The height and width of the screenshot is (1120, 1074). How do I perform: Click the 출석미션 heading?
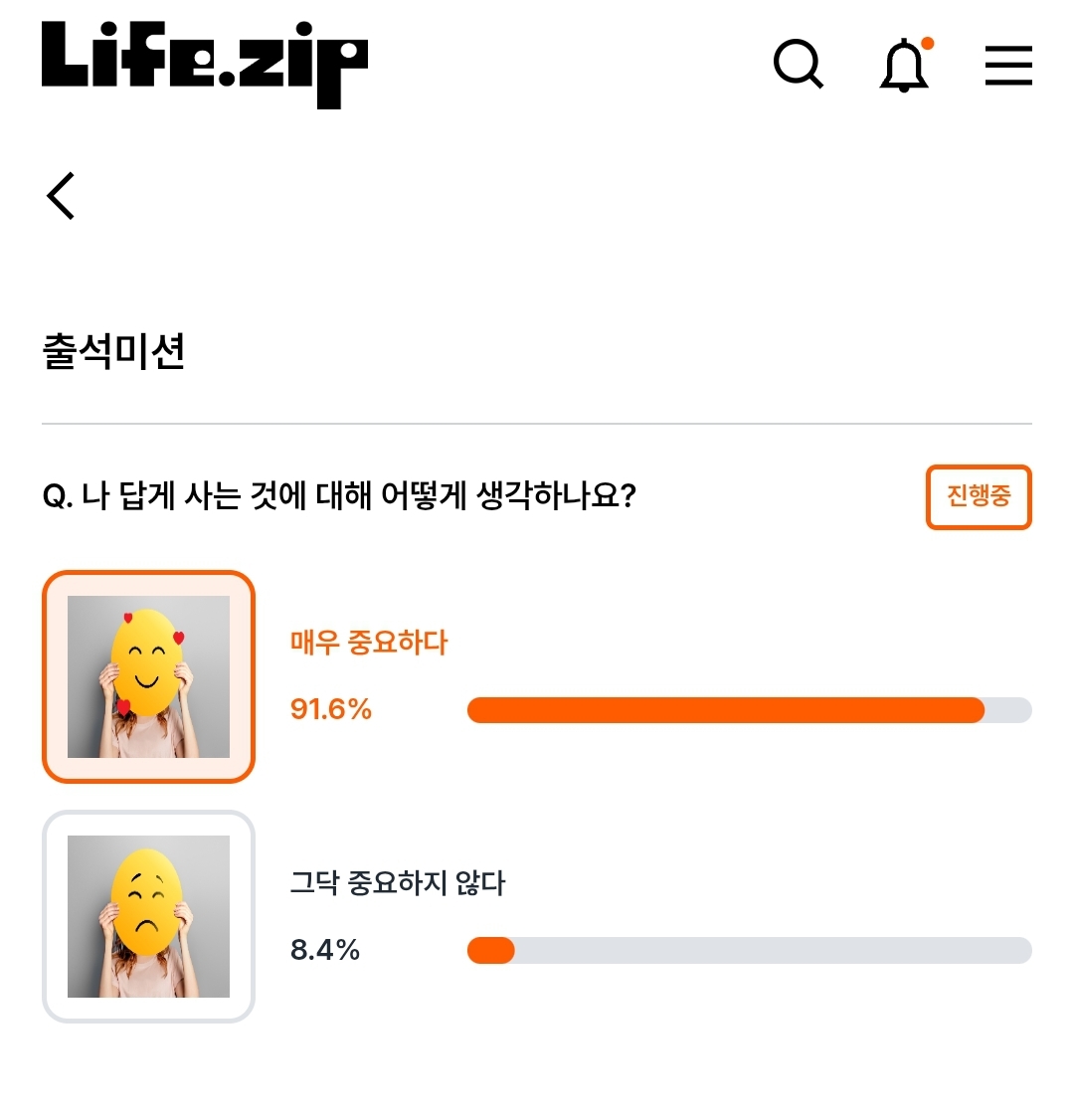(113, 351)
